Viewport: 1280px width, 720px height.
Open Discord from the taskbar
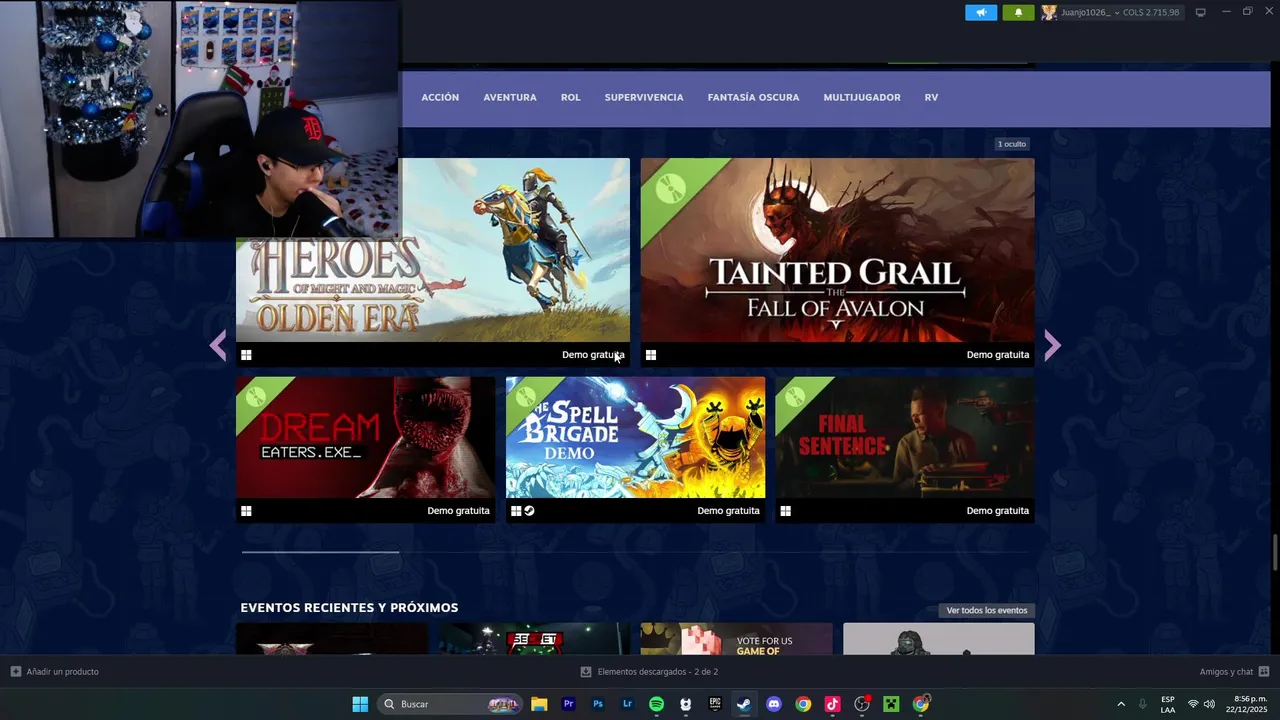coord(773,704)
